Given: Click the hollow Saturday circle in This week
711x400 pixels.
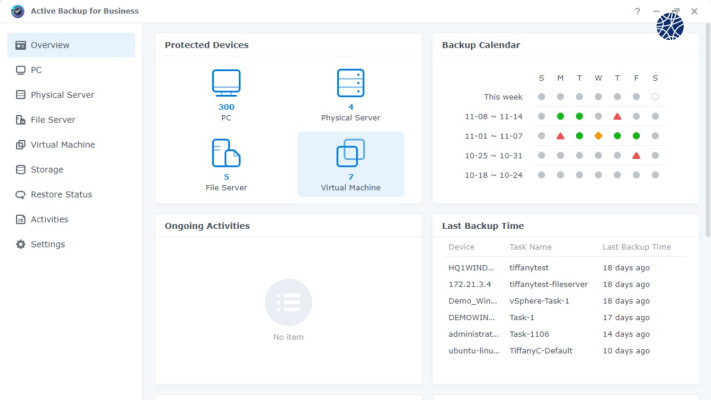Looking at the screenshot, I should coord(655,97).
